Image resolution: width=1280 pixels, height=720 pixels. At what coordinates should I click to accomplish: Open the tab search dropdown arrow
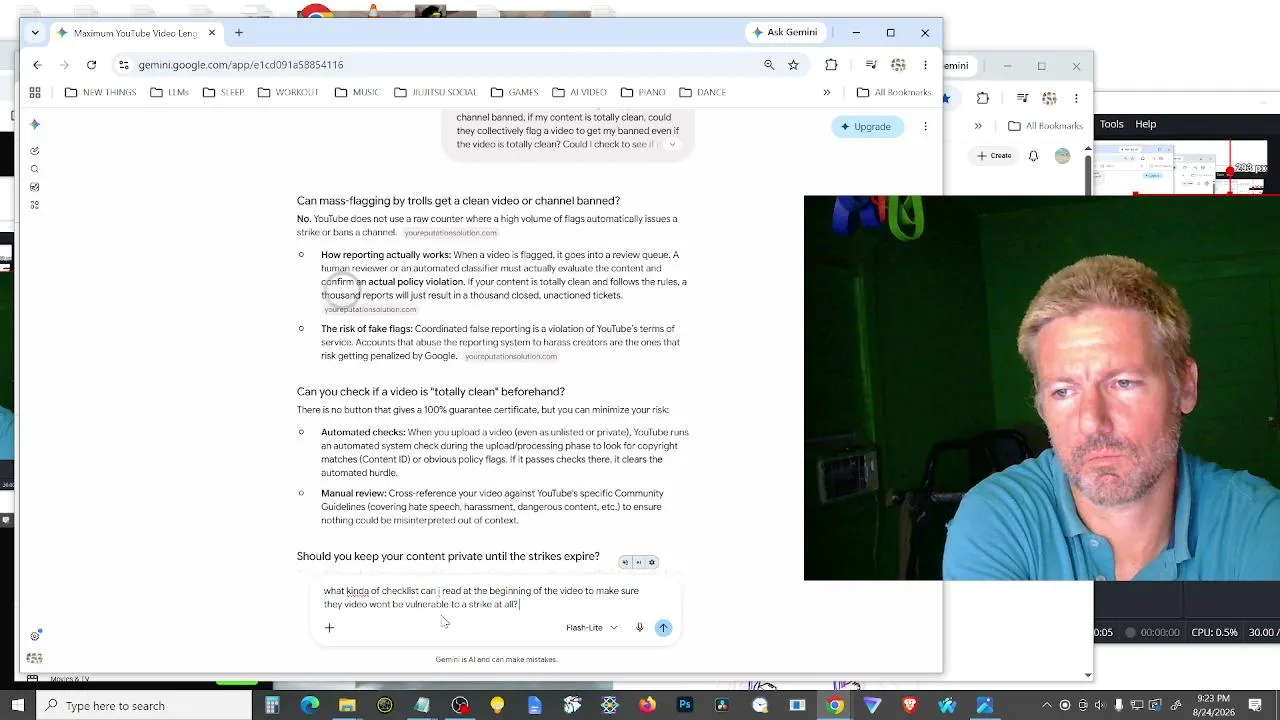click(x=35, y=33)
